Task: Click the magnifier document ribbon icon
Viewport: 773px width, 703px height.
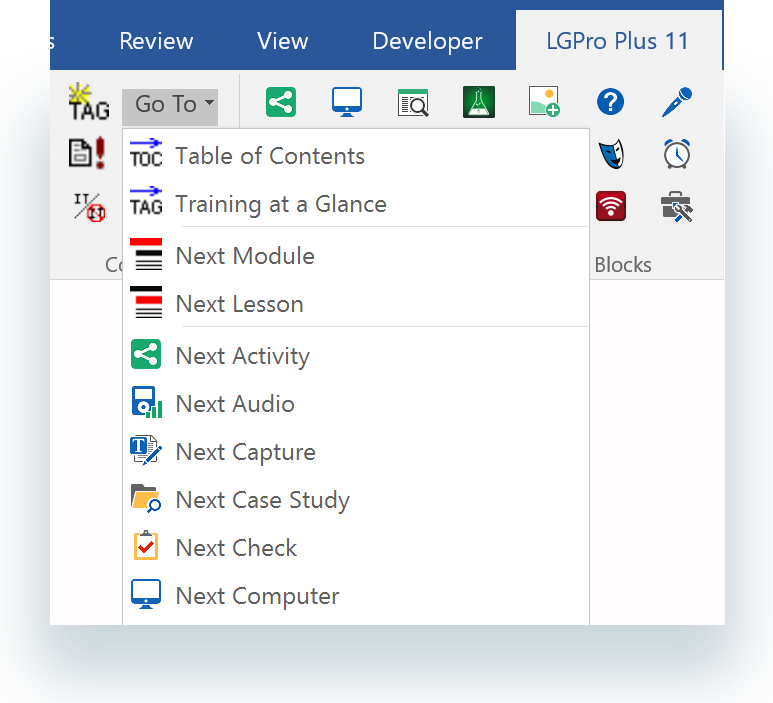Action: [x=413, y=103]
